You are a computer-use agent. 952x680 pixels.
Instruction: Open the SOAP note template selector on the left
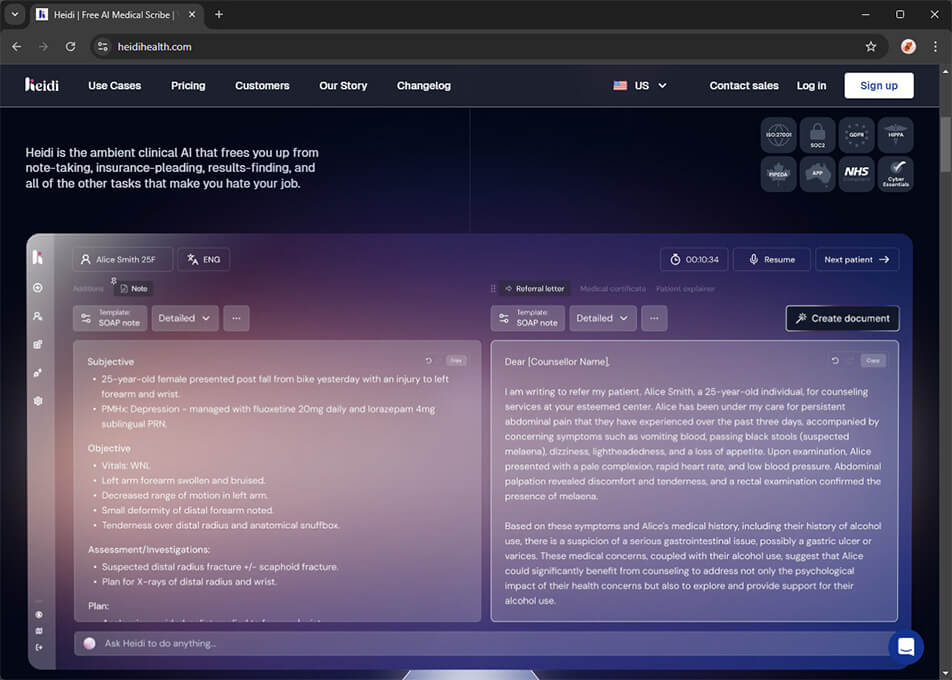[110, 318]
